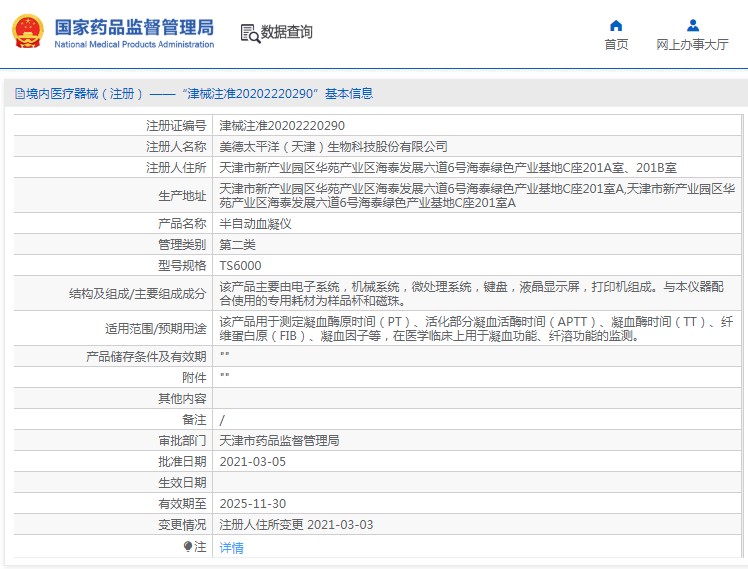The image size is (748, 569).
Task: Select model value TS6000
Action: (x=240, y=266)
